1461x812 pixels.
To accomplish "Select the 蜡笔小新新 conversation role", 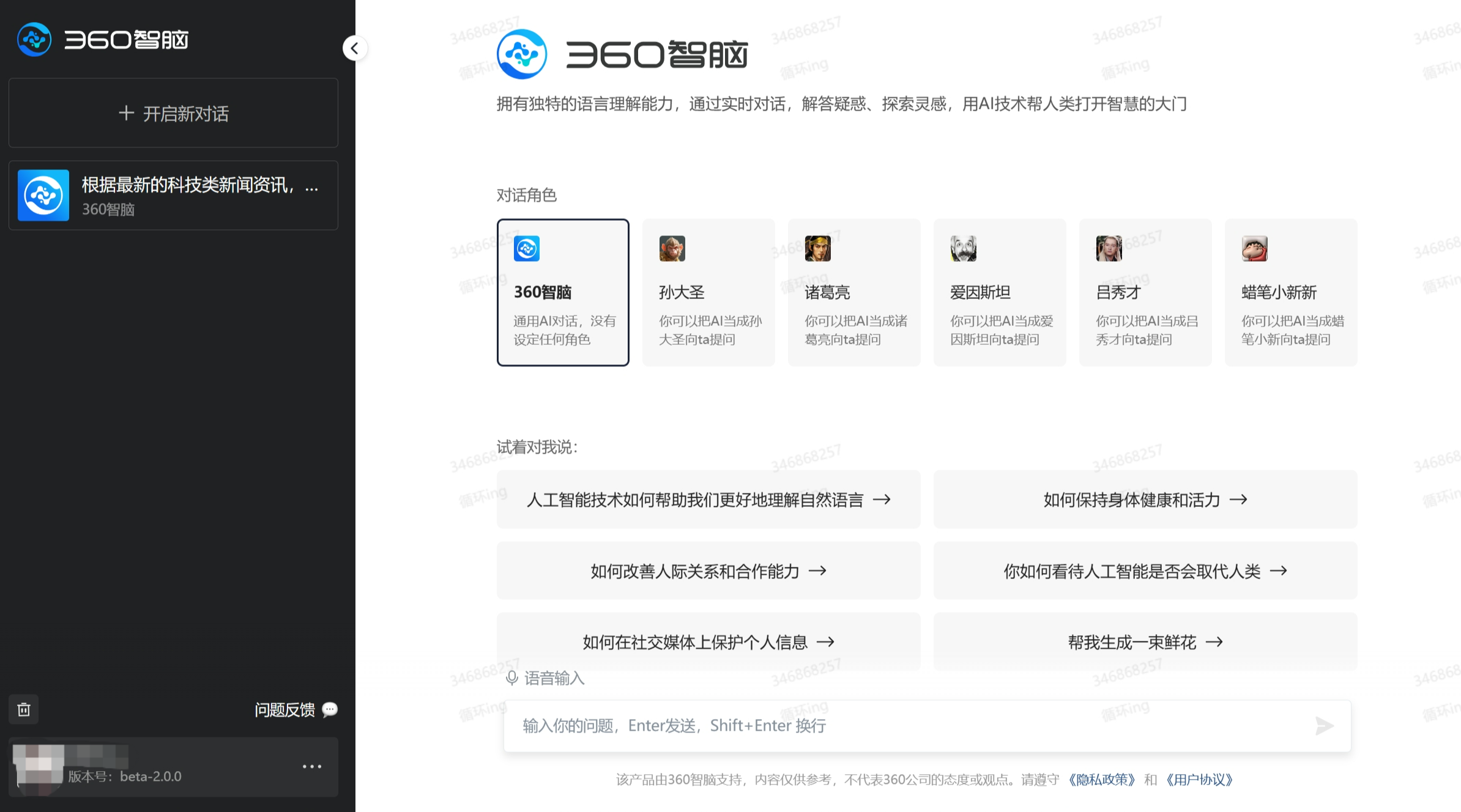I will click(x=1290, y=293).
